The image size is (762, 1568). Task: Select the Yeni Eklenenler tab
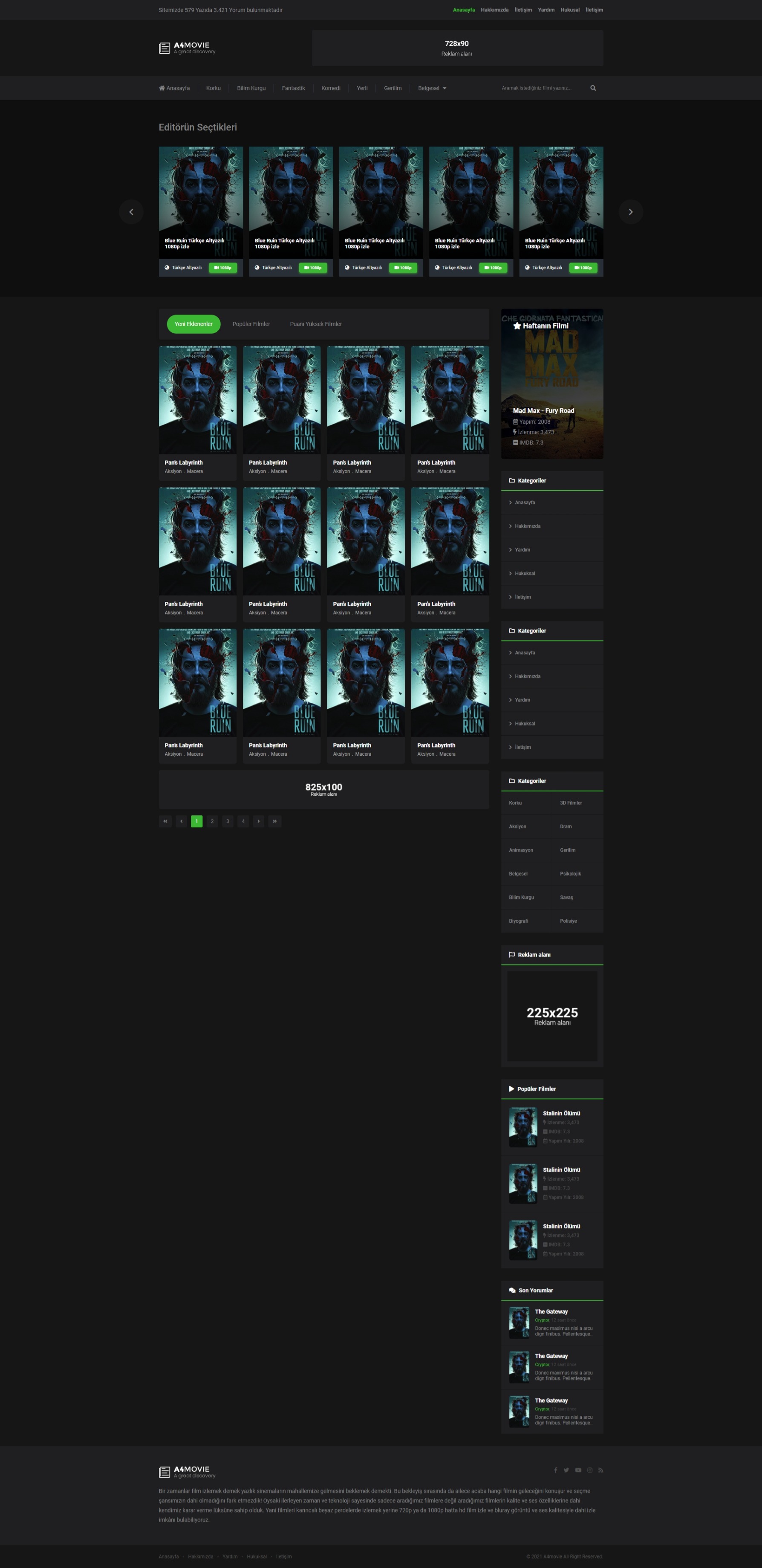193,324
